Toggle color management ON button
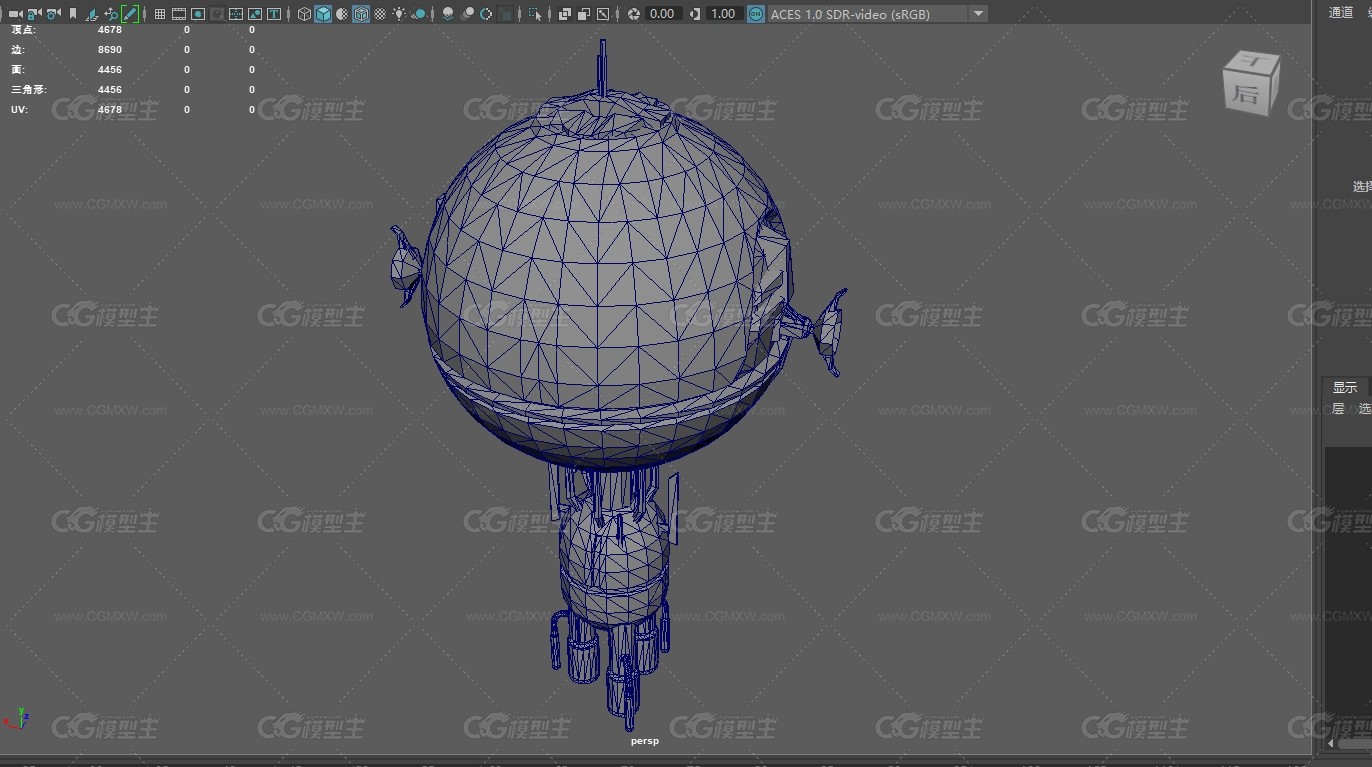 755,14
